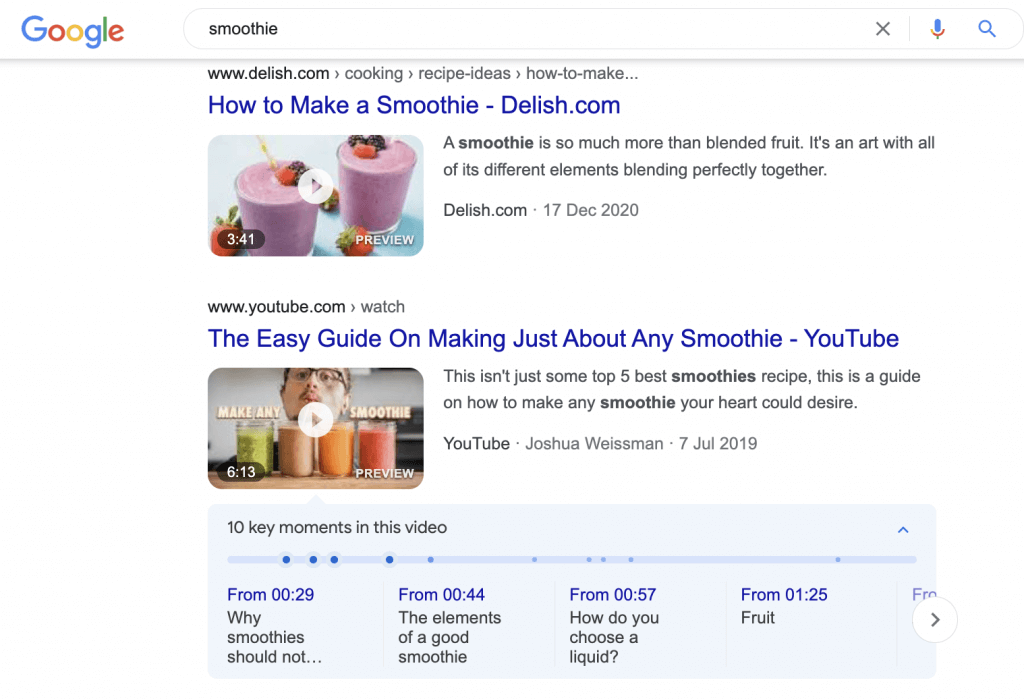Activate voice search with the microphone icon
1024x699 pixels.
click(937, 29)
